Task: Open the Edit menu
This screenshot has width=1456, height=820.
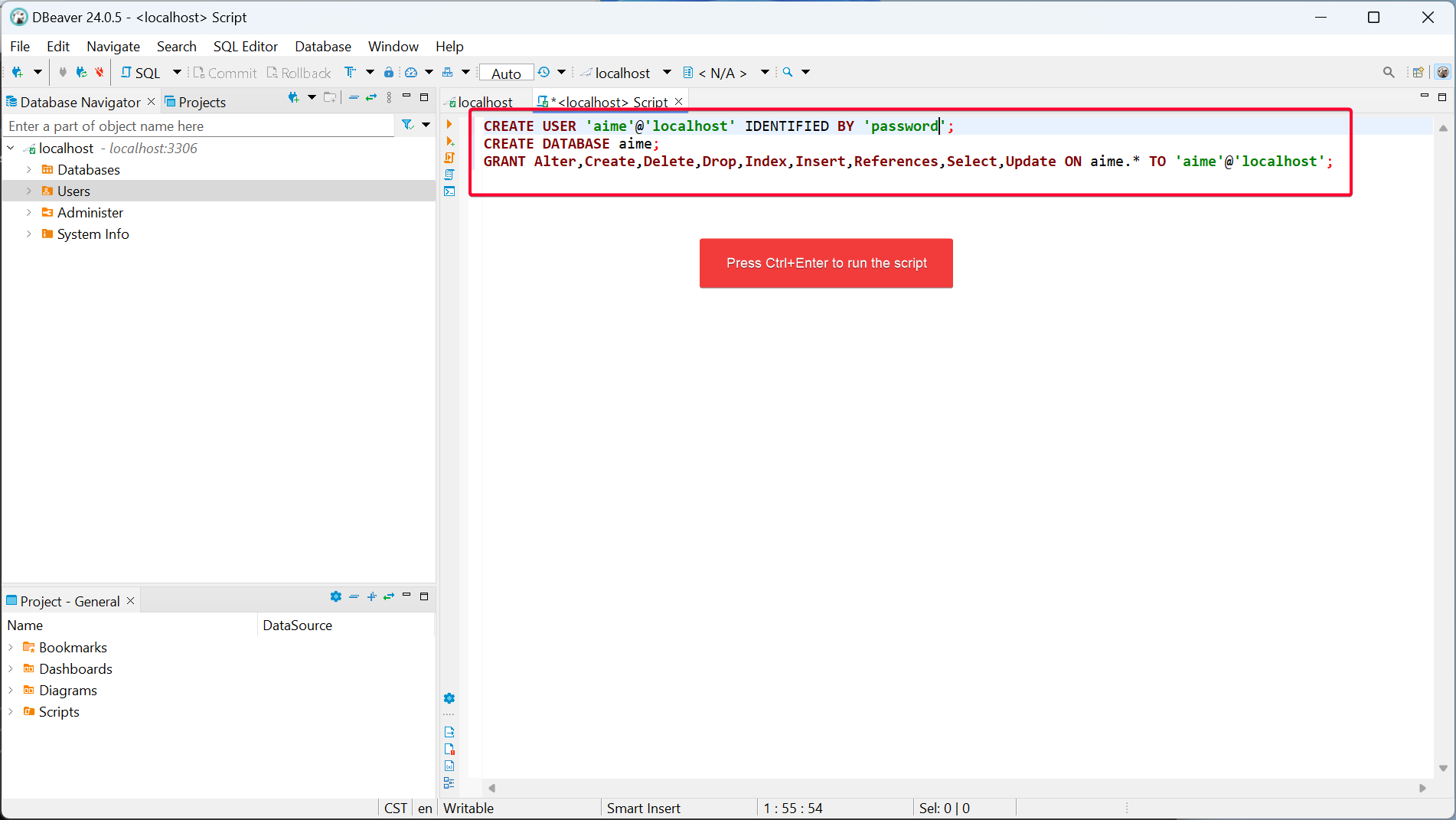Action: (57, 46)
